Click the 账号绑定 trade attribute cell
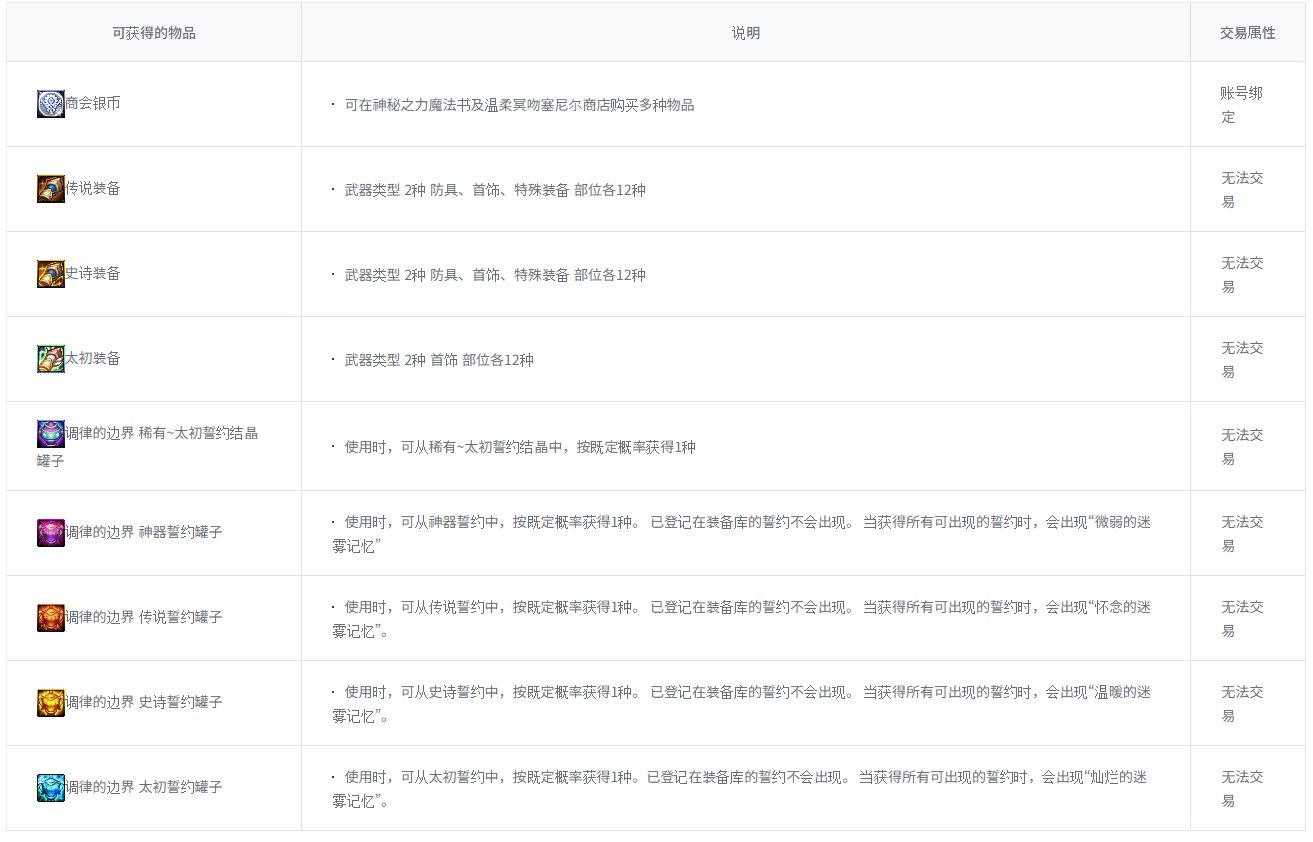Viewport: 1313px width, 842px height. click(1241, 105)
